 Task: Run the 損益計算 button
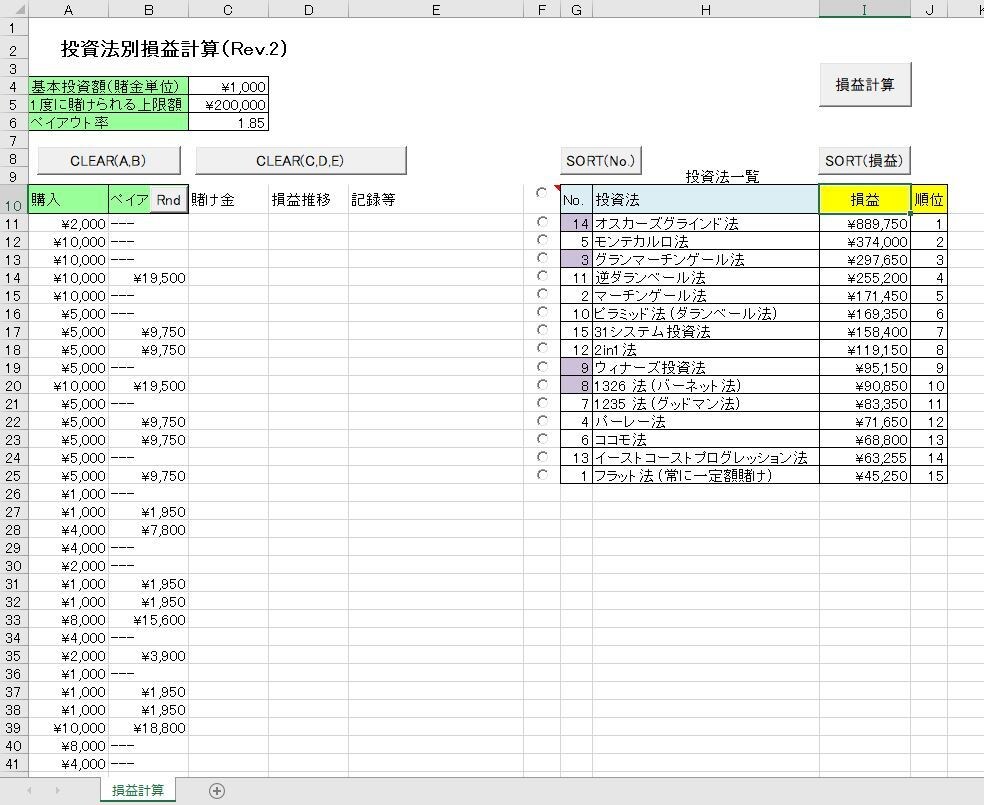[x=865, y=85]
